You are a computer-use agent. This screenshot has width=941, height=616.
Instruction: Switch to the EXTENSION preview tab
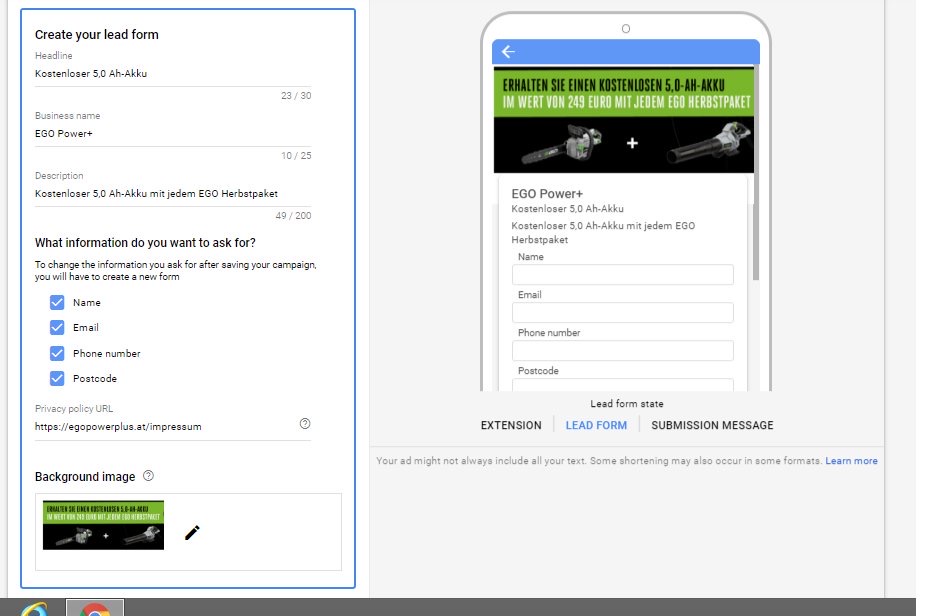511,425
